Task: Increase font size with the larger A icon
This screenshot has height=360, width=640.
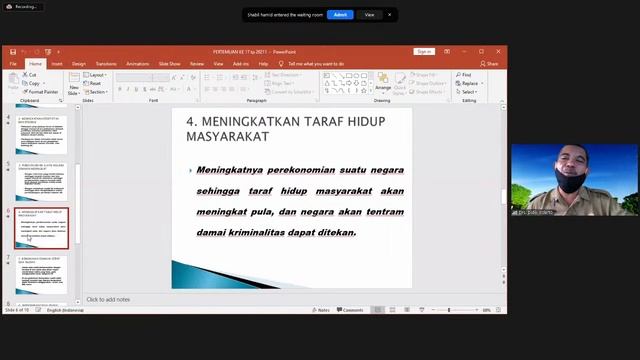Action: (174, 77)
